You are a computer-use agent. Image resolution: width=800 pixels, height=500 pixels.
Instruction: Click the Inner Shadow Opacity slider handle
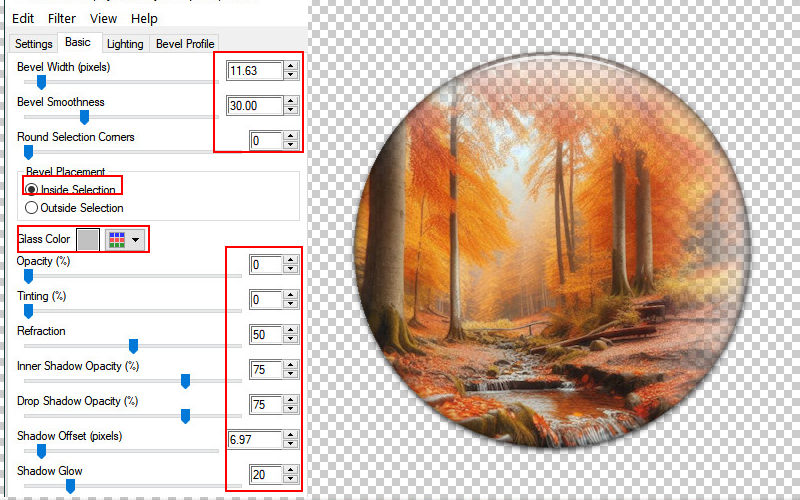pyautogui.click(x=186, y=381)
